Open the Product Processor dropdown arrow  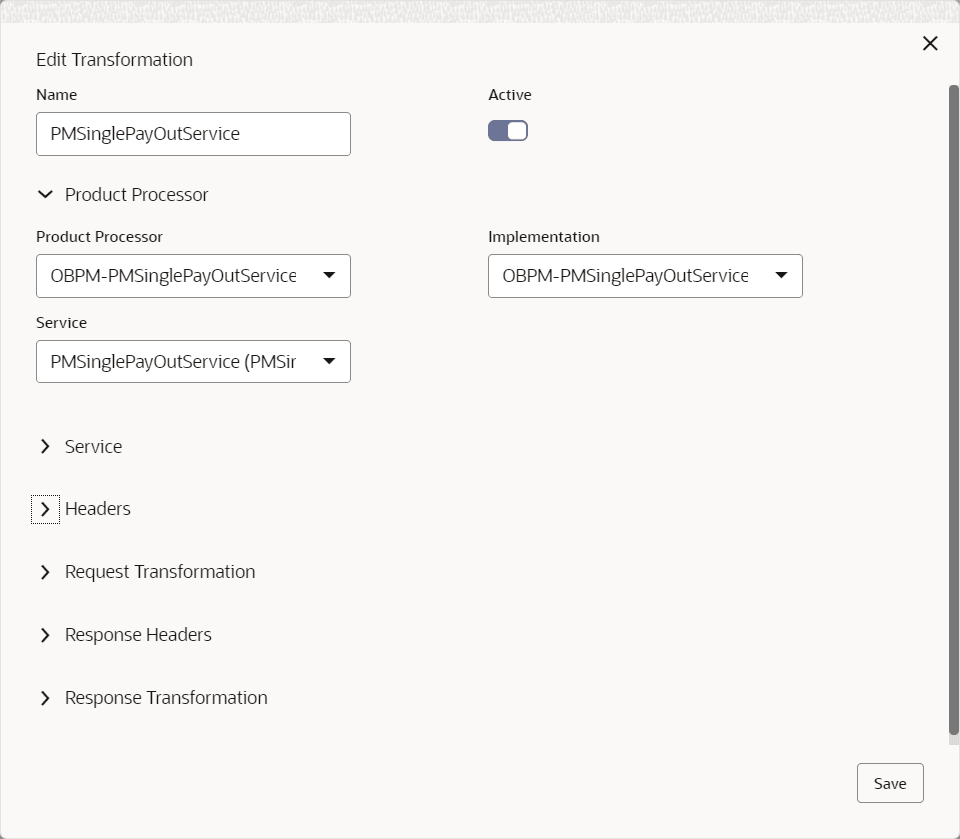tap(329, 276)
